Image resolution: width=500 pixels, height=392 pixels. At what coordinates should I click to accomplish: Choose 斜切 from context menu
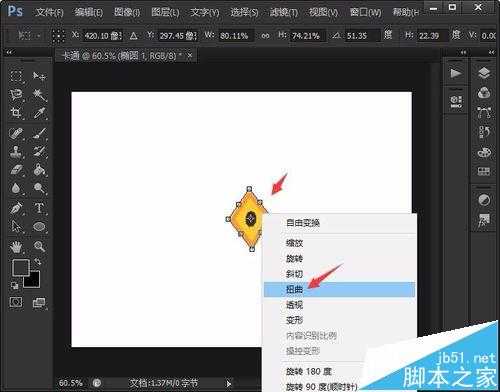point(339,274)
